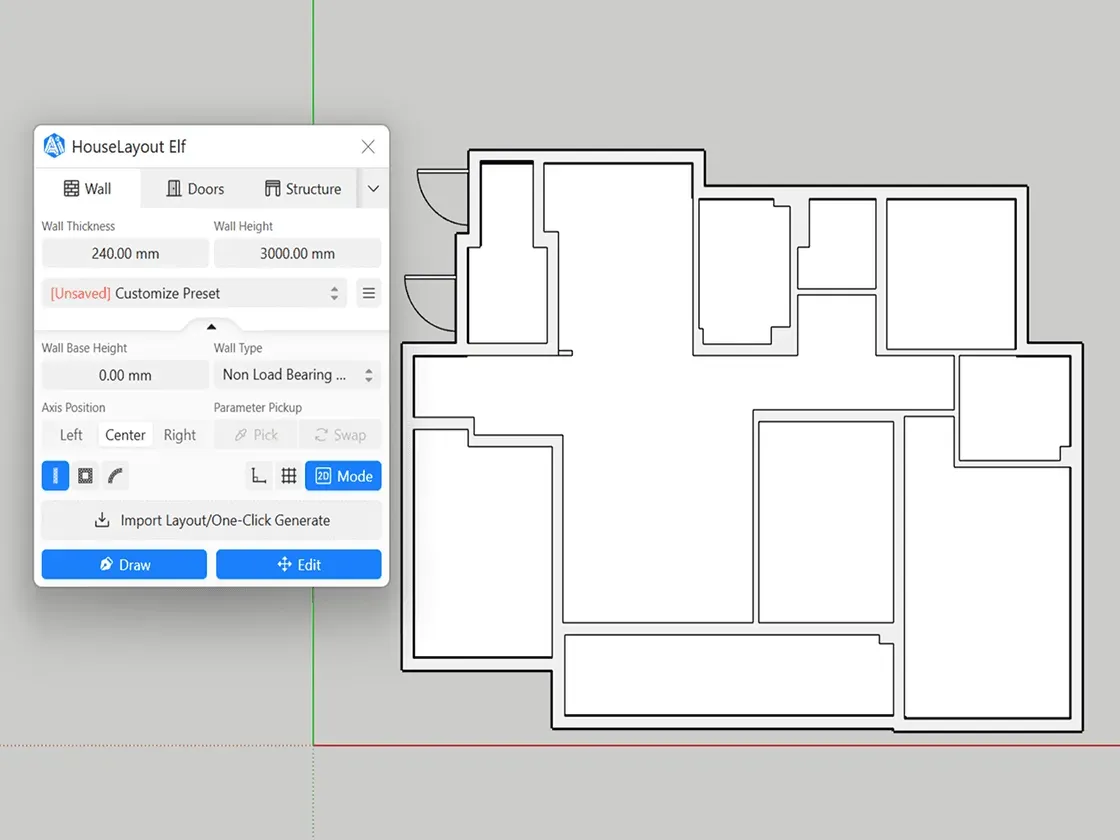Switch to the Structure tab
1120x840 pixels.
coord(302,189)
